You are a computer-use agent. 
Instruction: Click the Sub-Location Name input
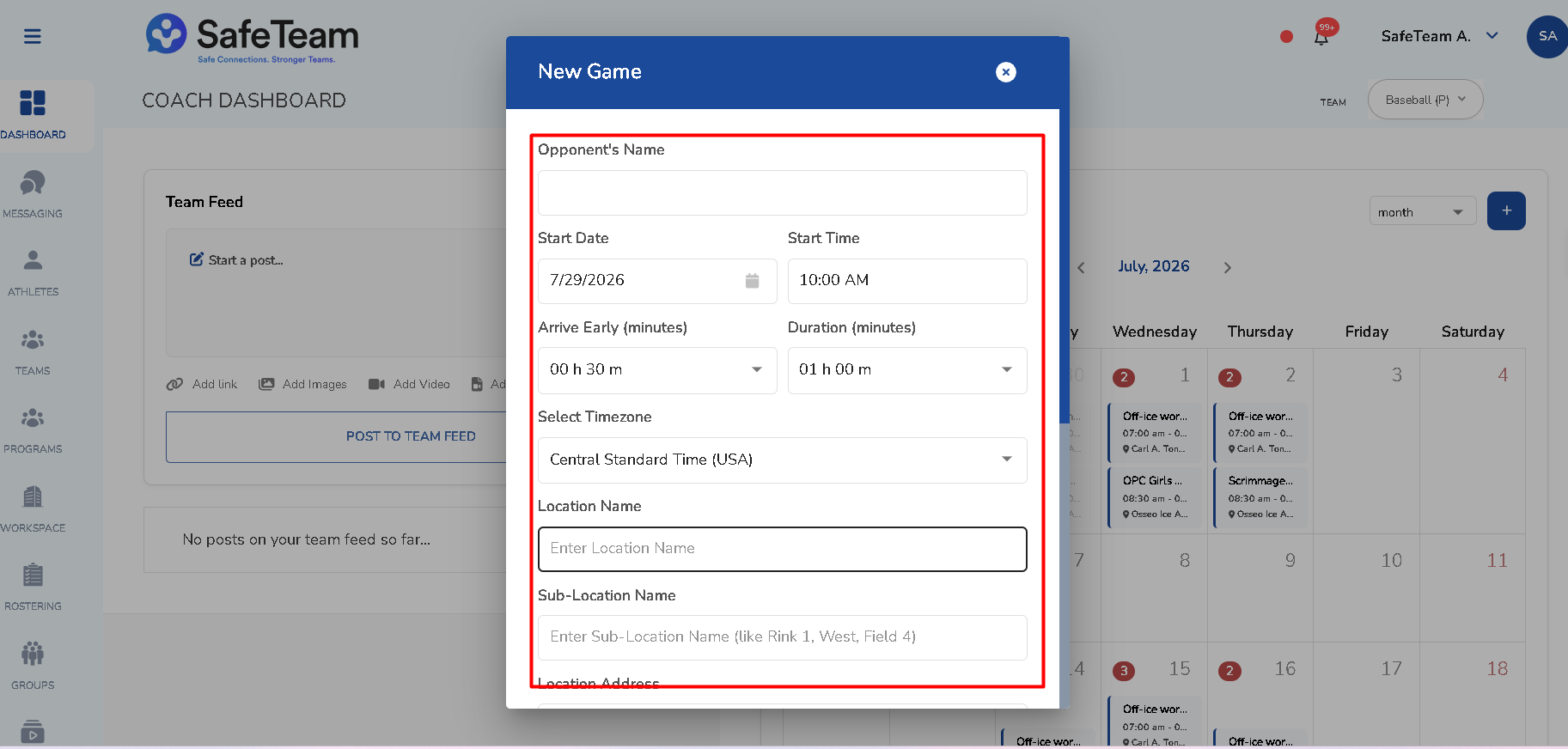tap(782, 637)
